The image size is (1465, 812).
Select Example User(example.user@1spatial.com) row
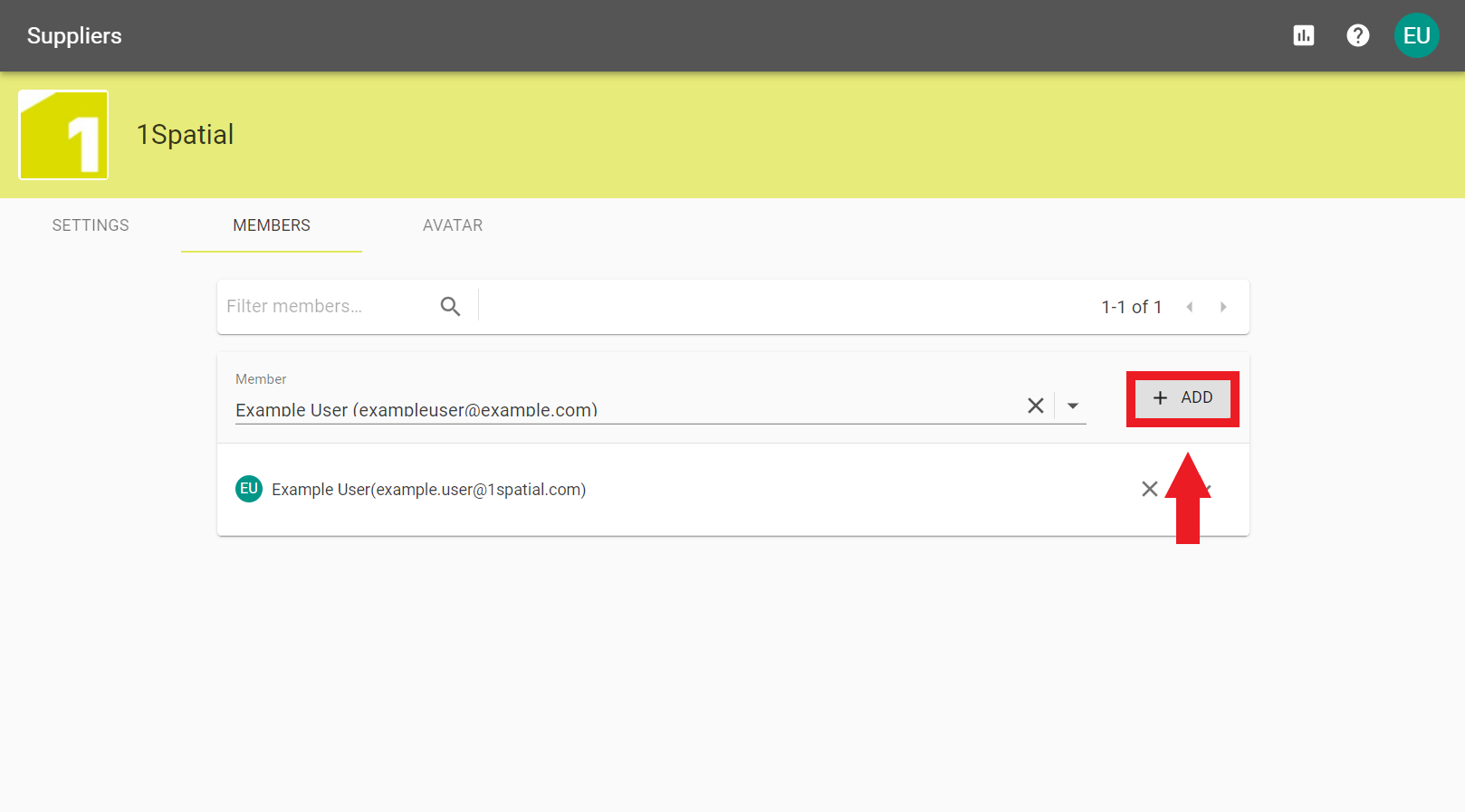733,489
